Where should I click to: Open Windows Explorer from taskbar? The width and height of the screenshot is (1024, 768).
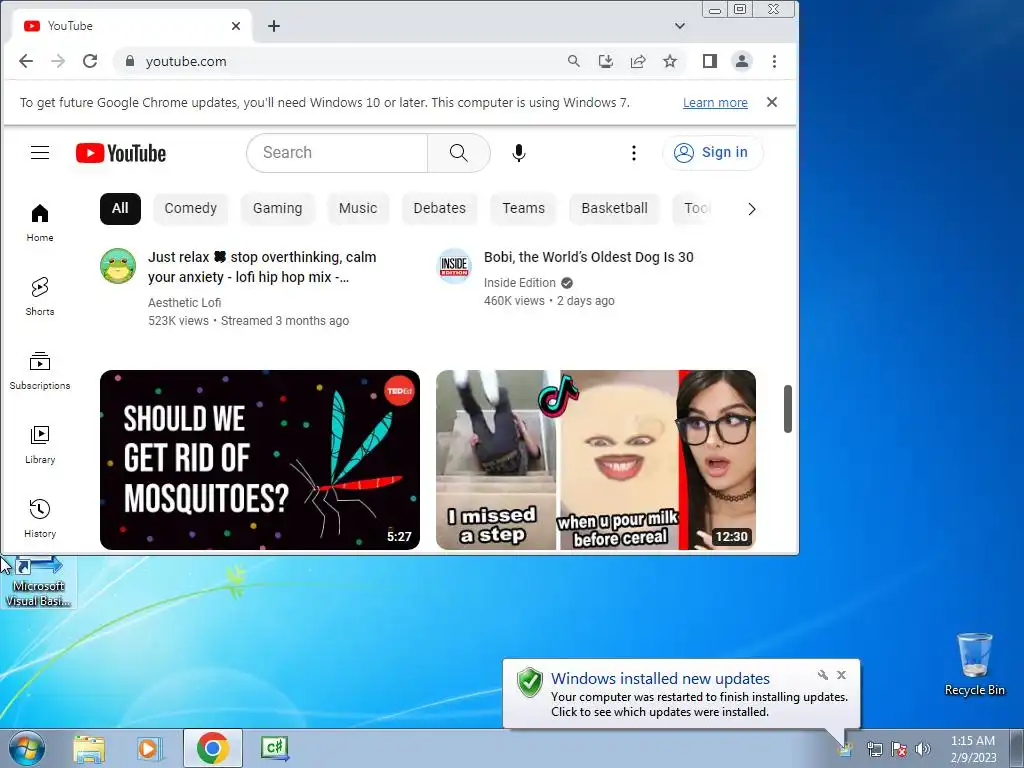click(x=89, y=748)
